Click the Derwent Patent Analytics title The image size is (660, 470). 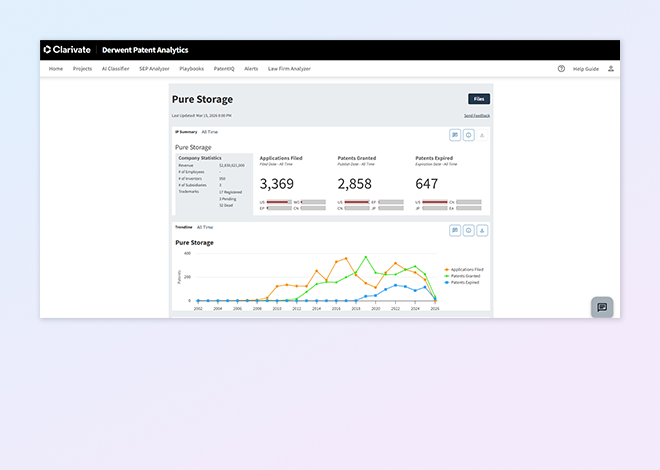[145, 50]
